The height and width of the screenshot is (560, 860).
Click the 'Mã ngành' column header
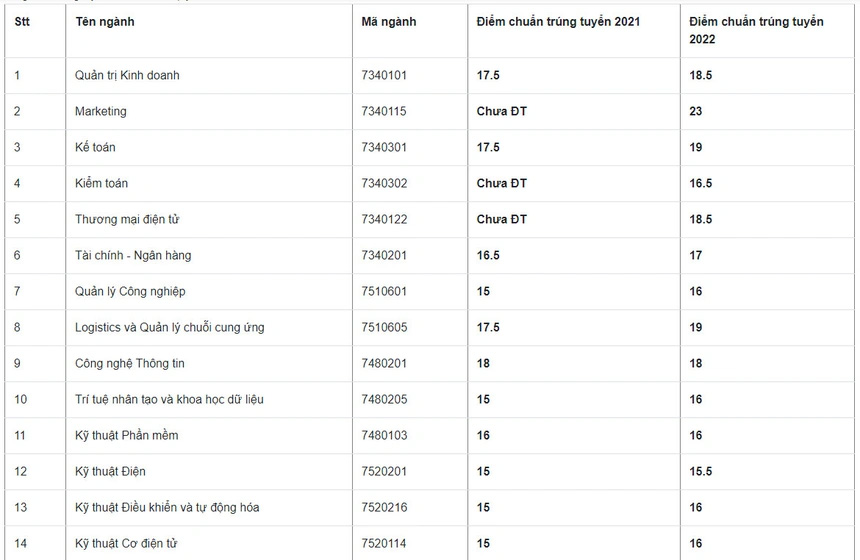(389, 22)
